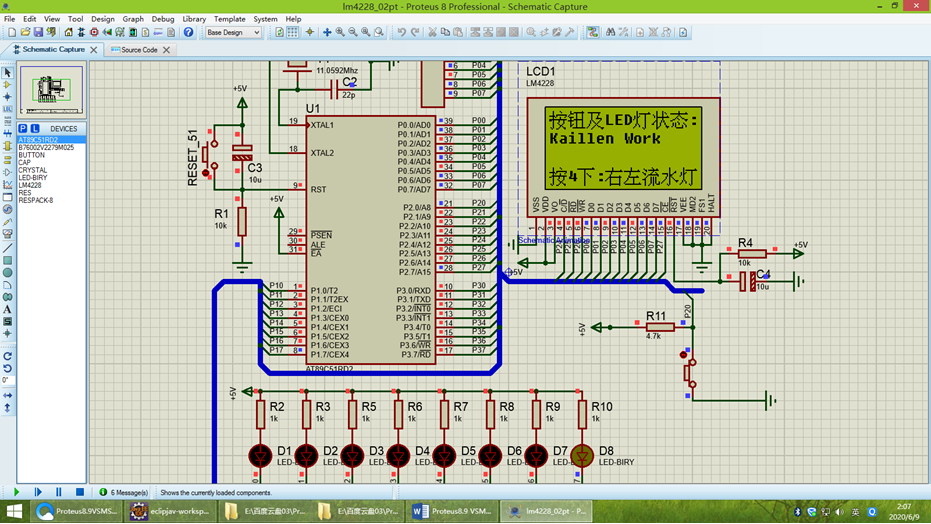Select the Component Mode tool
The height and width of the screenshot is (524, 931).
[x=7, y=85]
